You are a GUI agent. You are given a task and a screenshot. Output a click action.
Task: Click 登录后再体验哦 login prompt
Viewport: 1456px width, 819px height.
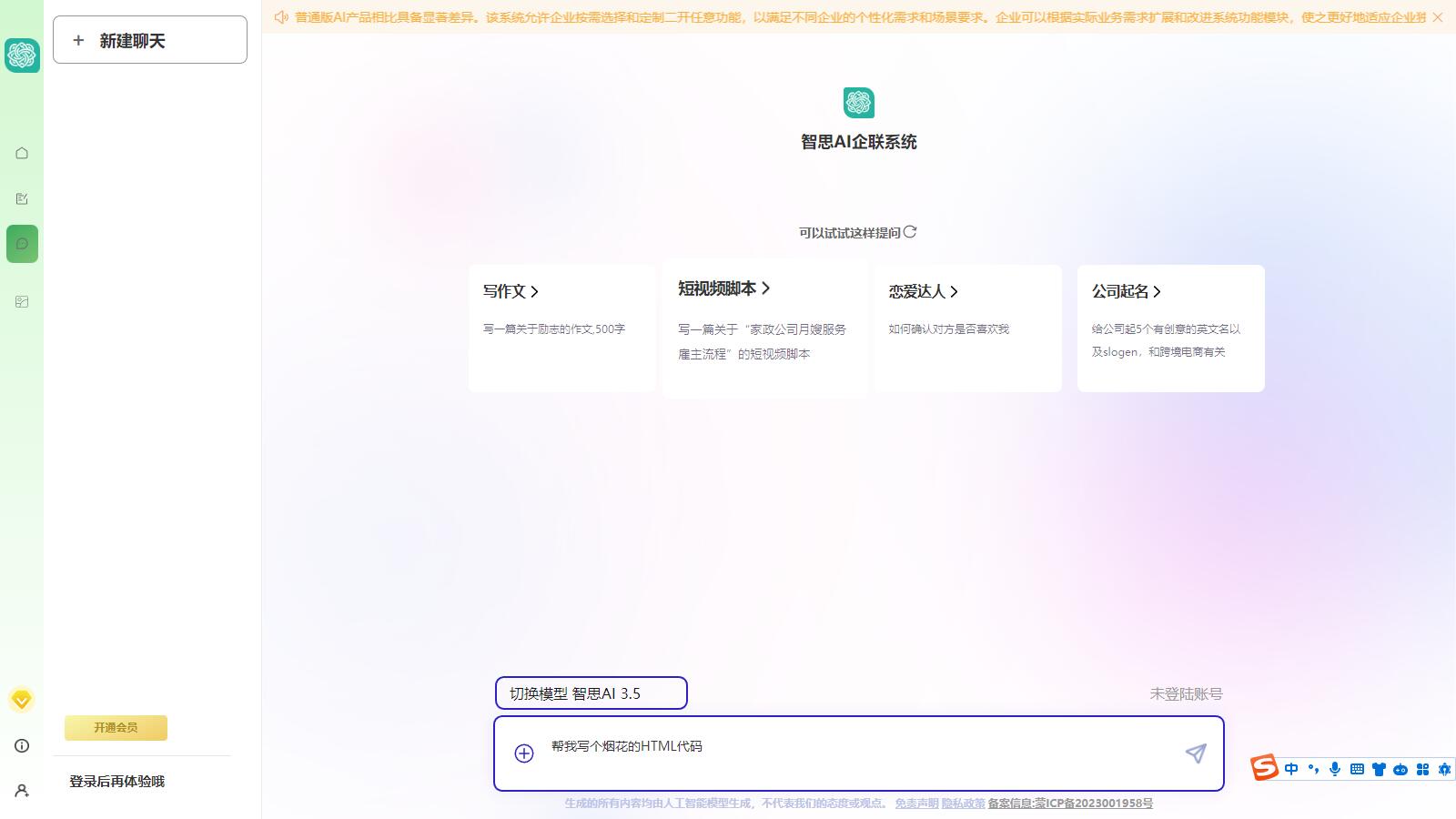pyautogui.click(x=117, y=782)
